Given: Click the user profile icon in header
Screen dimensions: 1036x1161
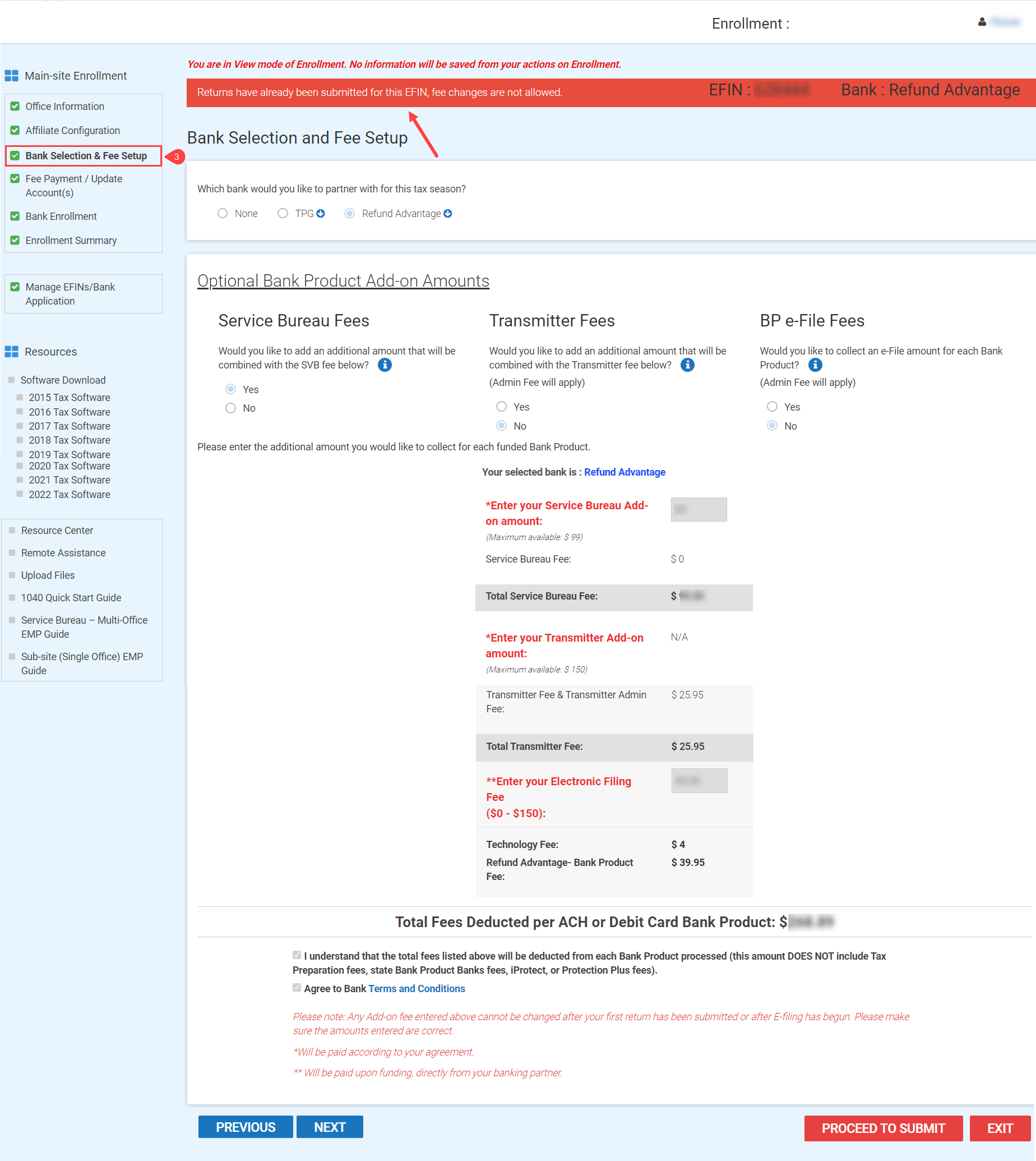Looking at the screenshot, I should pos(982,22).
